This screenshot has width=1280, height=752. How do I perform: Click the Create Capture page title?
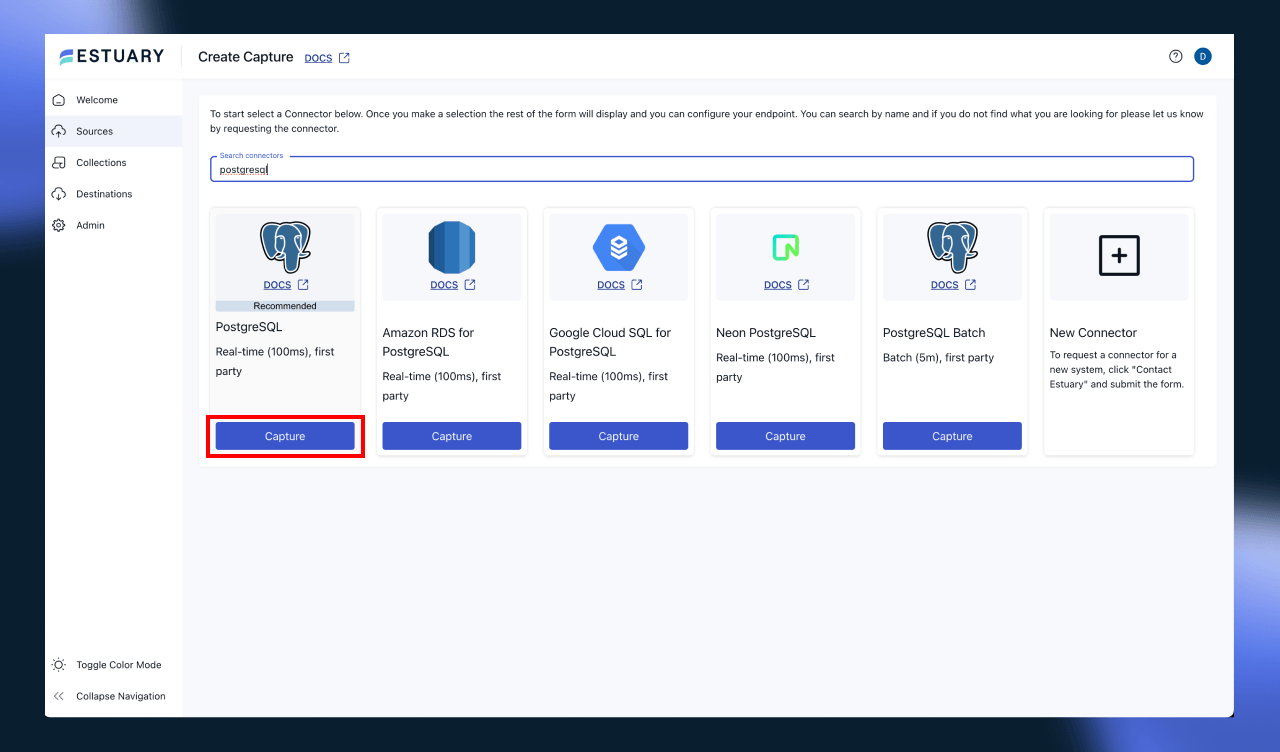pos(246,57)
